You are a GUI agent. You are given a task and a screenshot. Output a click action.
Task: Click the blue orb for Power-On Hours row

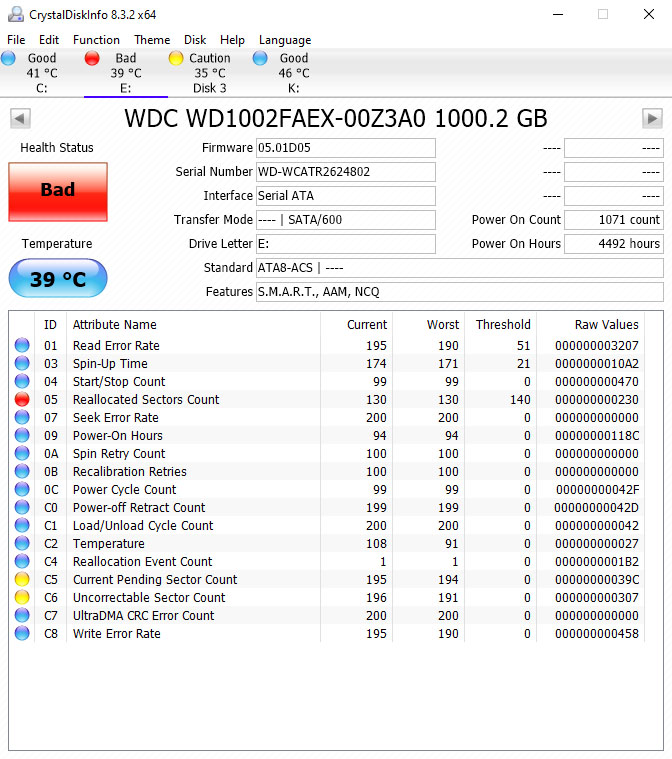tap(22, 435)
